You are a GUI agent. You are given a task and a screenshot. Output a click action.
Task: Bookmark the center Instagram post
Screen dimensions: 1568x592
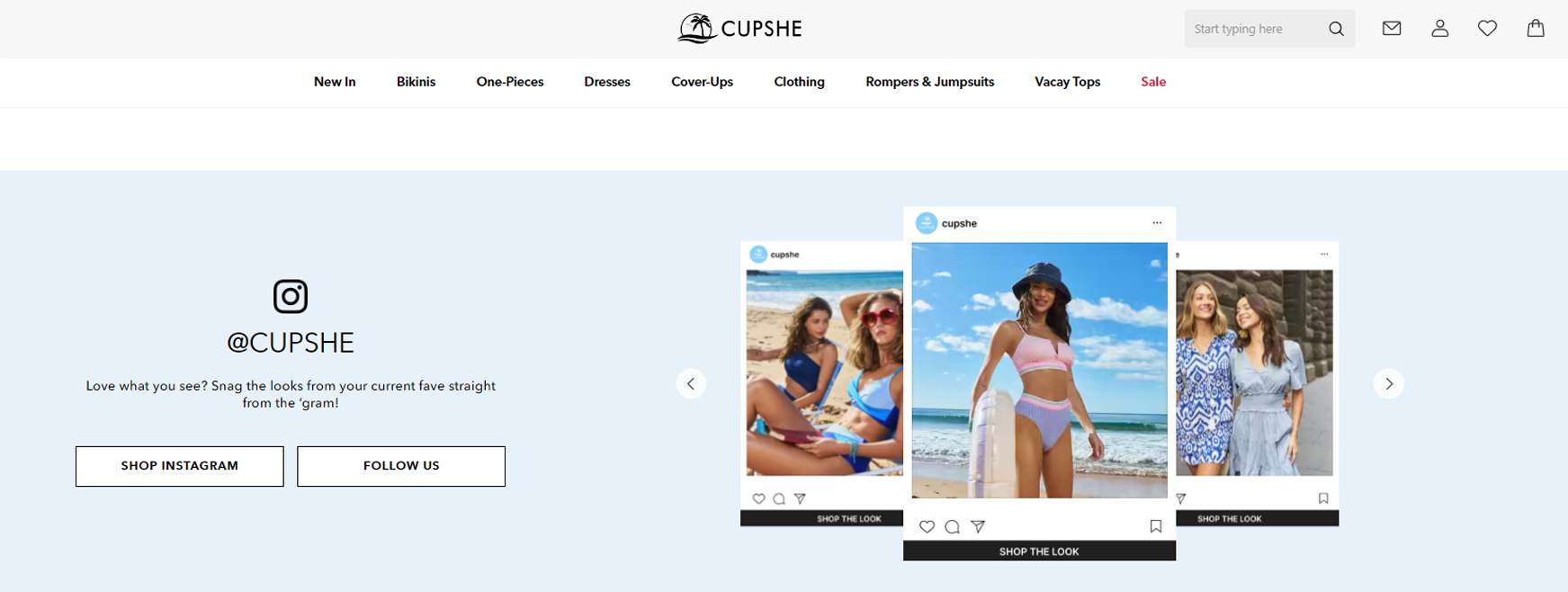point(1156,526)
